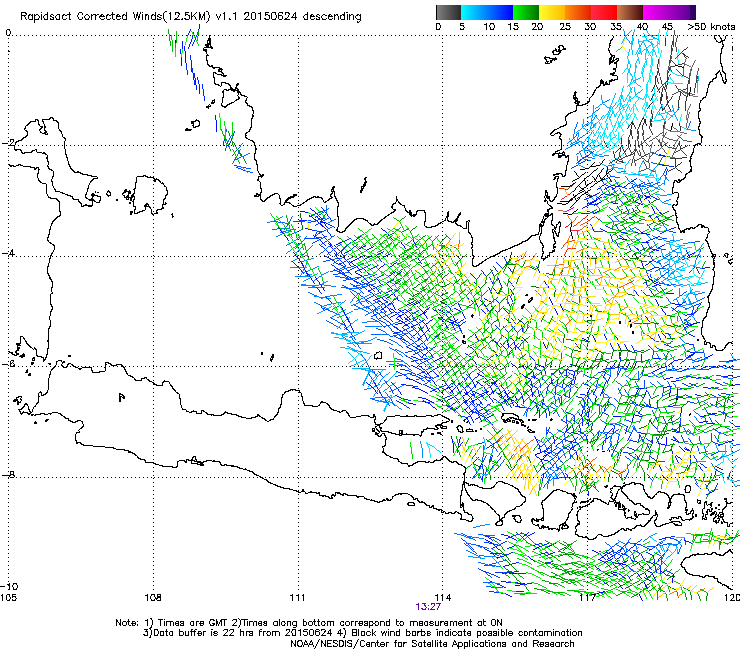This screenshot has width=740, height=650.
Task: Click the cyan-blue 5-15 knots swatch
Action: [x=487, y=12]
